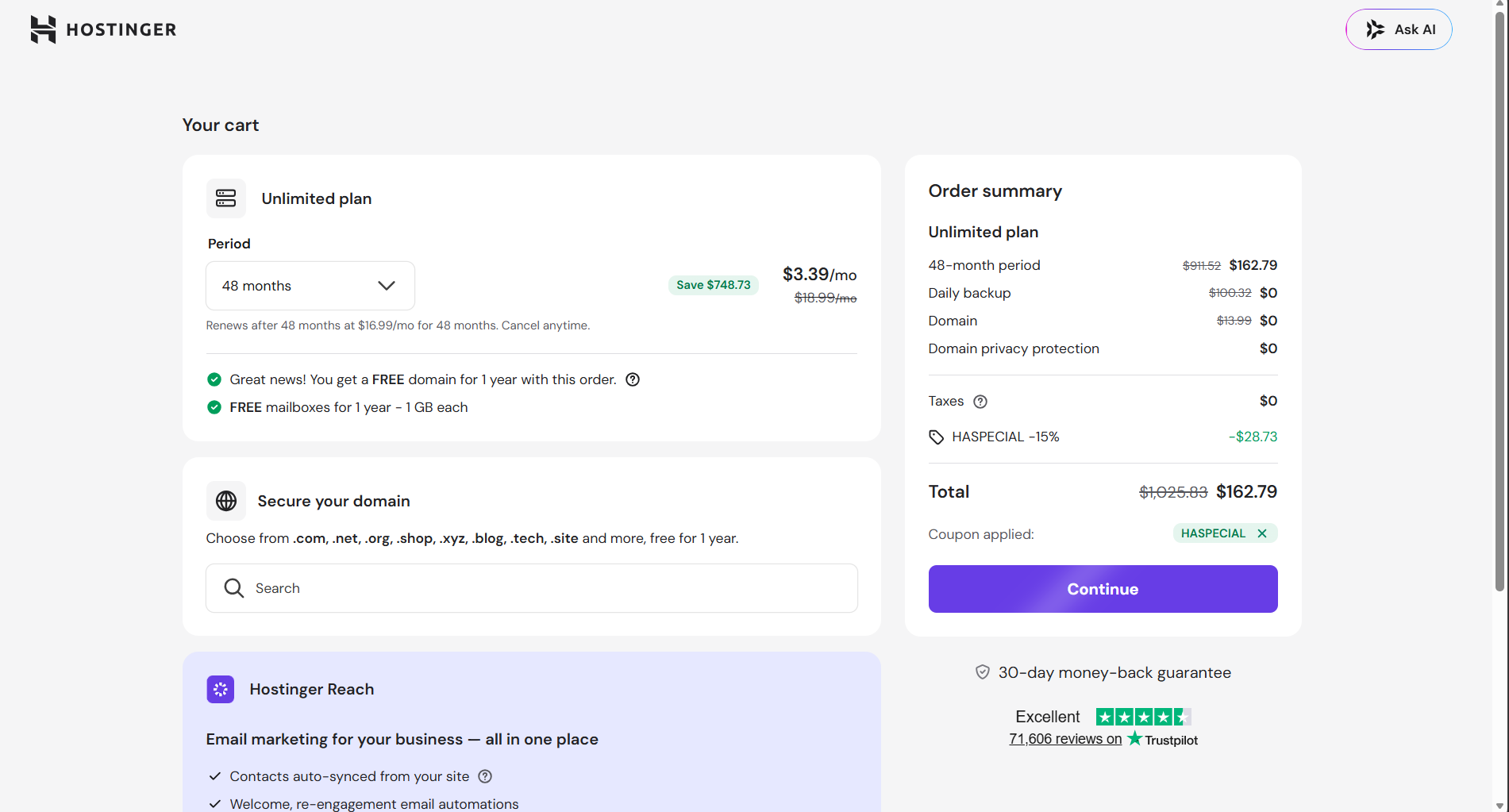The image size is (1509, 812).
Task: Click the -$28.73 discount amount
Action: coord(1253,437)
